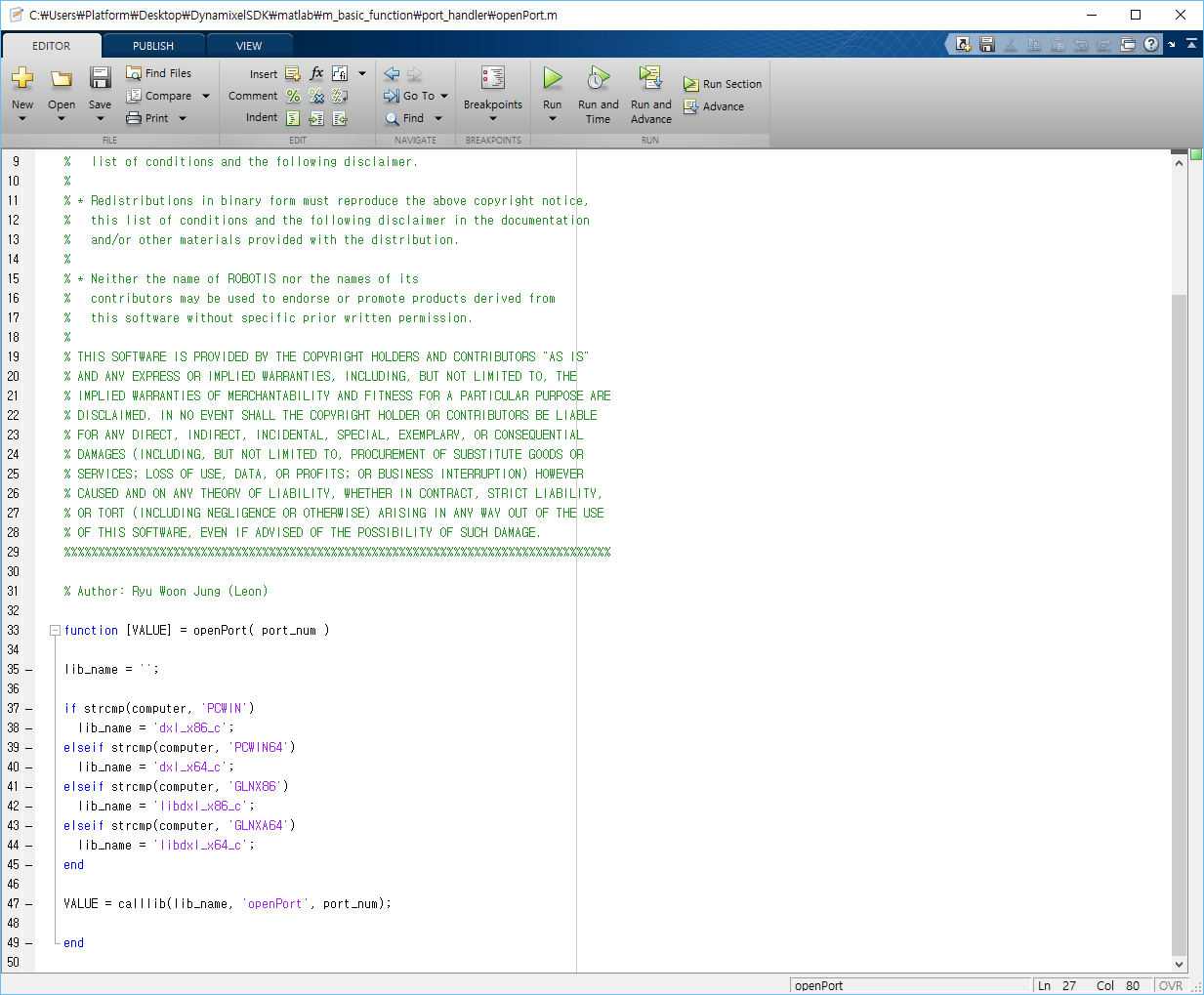Click the vertical scrollbar down arrow
The image size is (1204, 995).
click(1179, 964)
